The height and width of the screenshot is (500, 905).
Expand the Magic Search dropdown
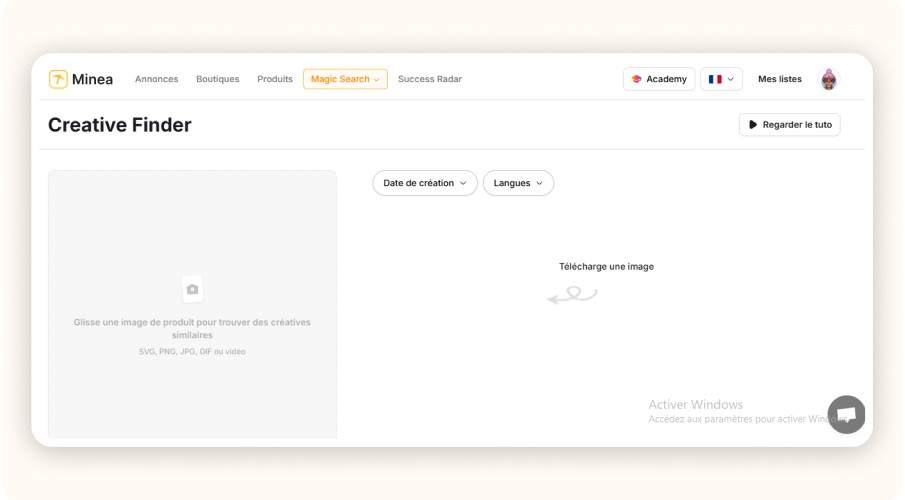tap(345, 79)
